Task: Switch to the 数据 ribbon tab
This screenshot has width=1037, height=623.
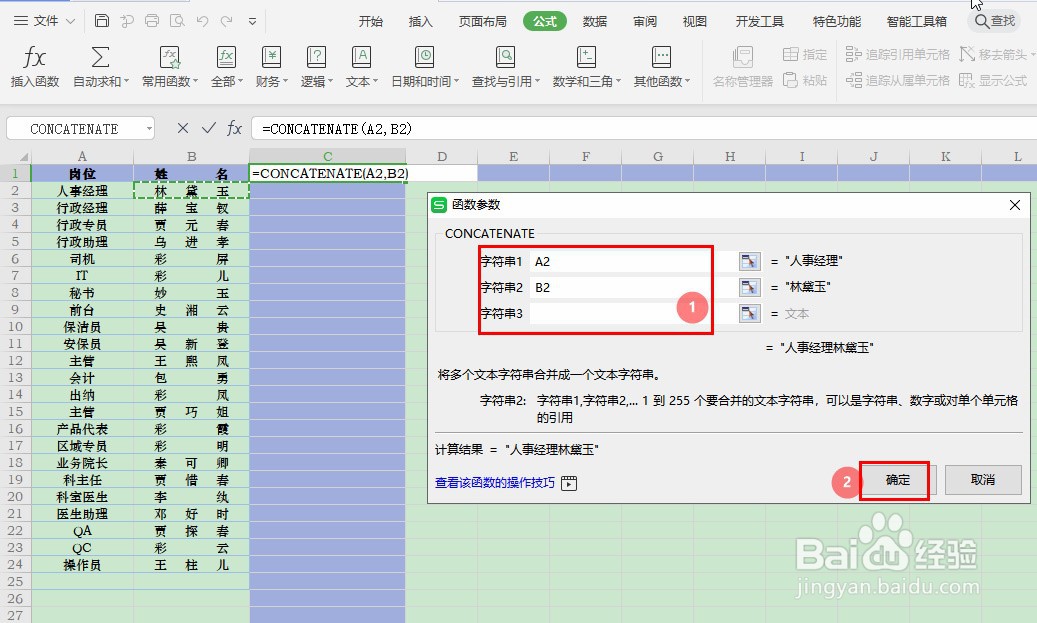Action: (x=594, y=20)
